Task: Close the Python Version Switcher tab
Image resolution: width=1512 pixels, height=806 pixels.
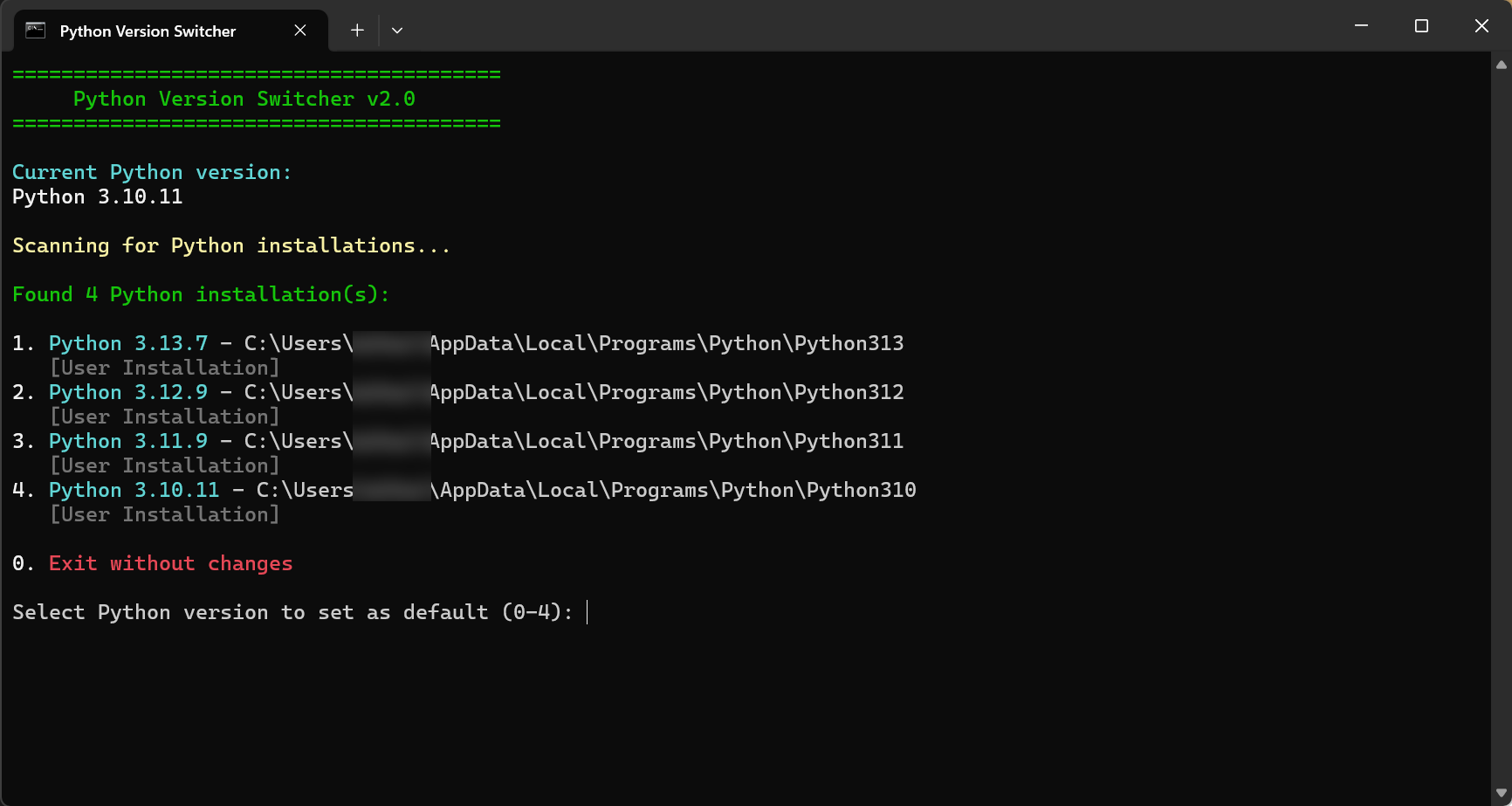Action: [300, 31]
